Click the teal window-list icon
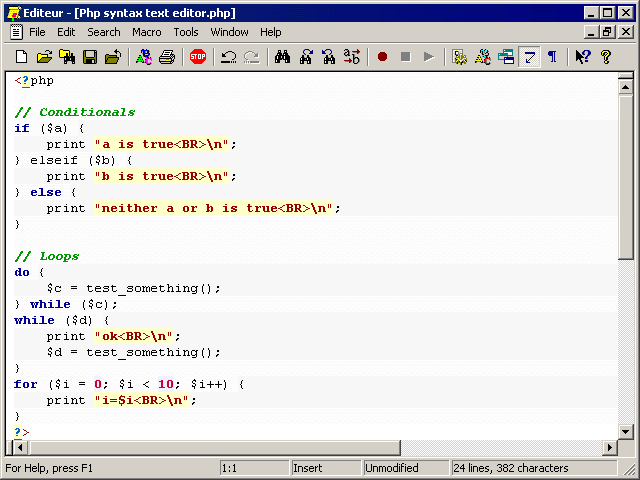 coord(506,57)
